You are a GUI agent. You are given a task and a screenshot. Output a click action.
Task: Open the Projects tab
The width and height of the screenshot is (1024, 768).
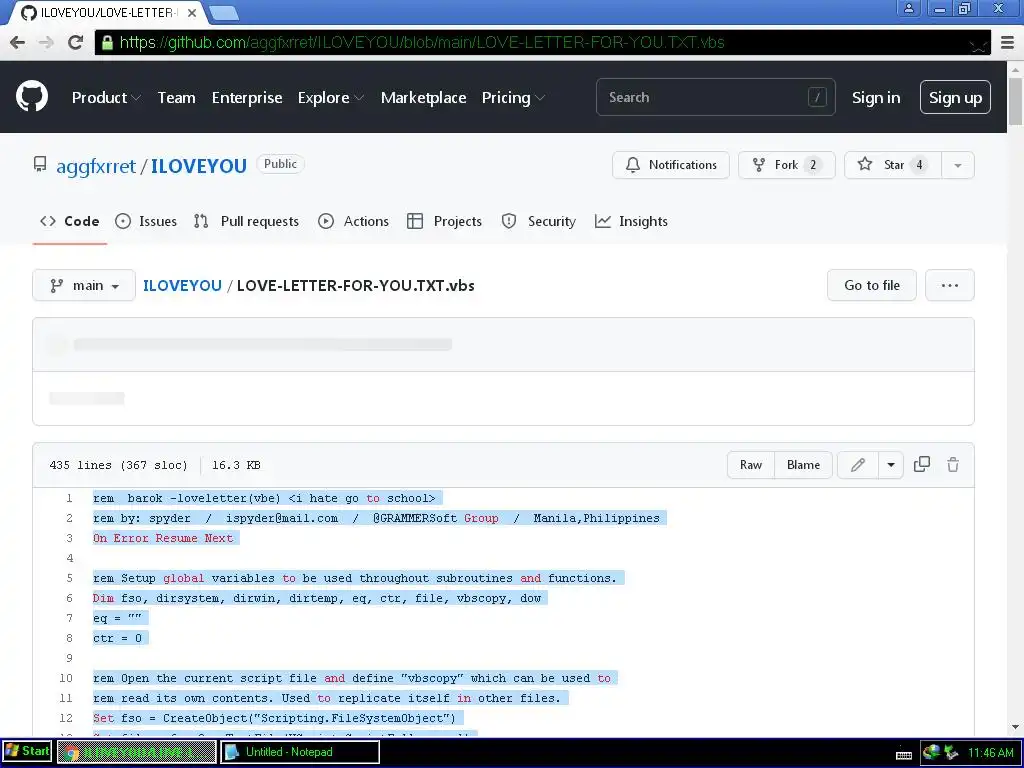click(x=444, y=221)
